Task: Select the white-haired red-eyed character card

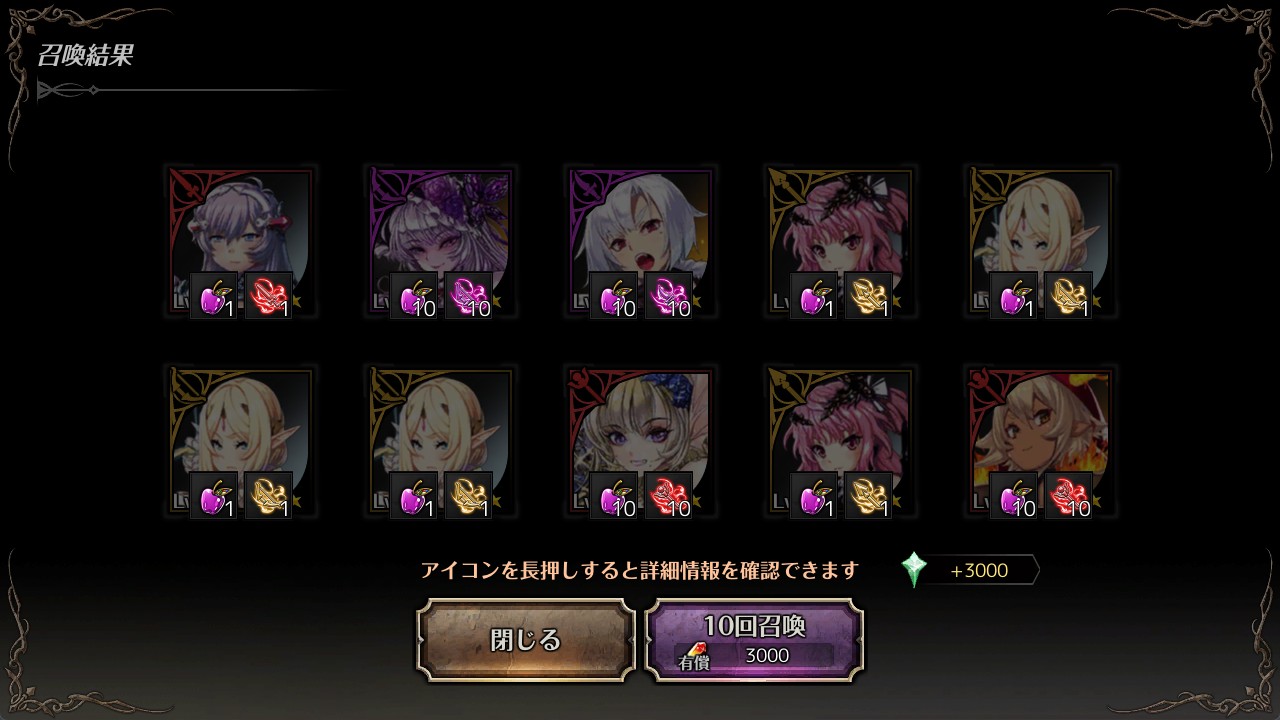Action: point(640,242)
